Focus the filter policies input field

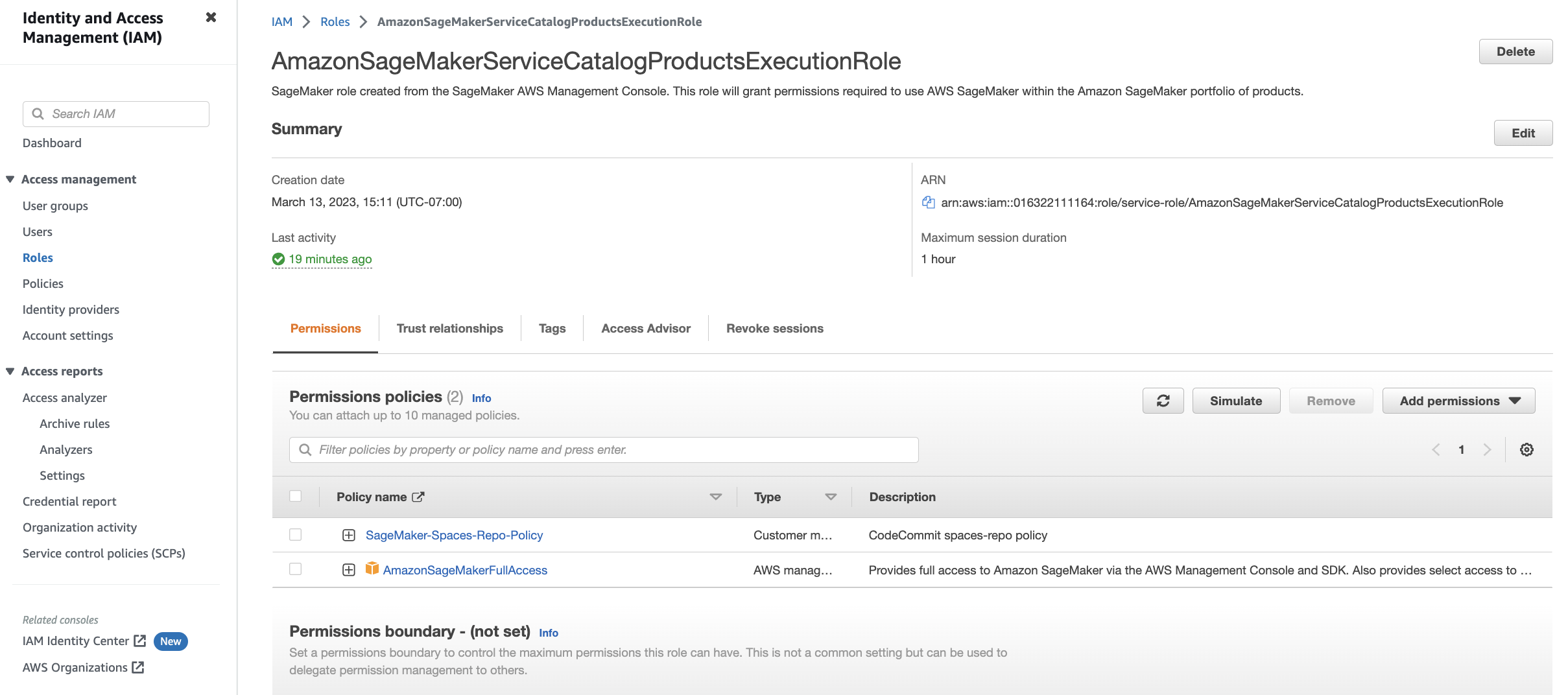(604, 450)
